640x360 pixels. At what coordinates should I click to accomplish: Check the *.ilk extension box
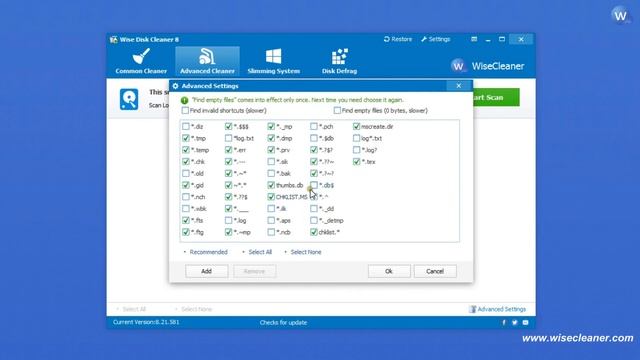point(271,209)
